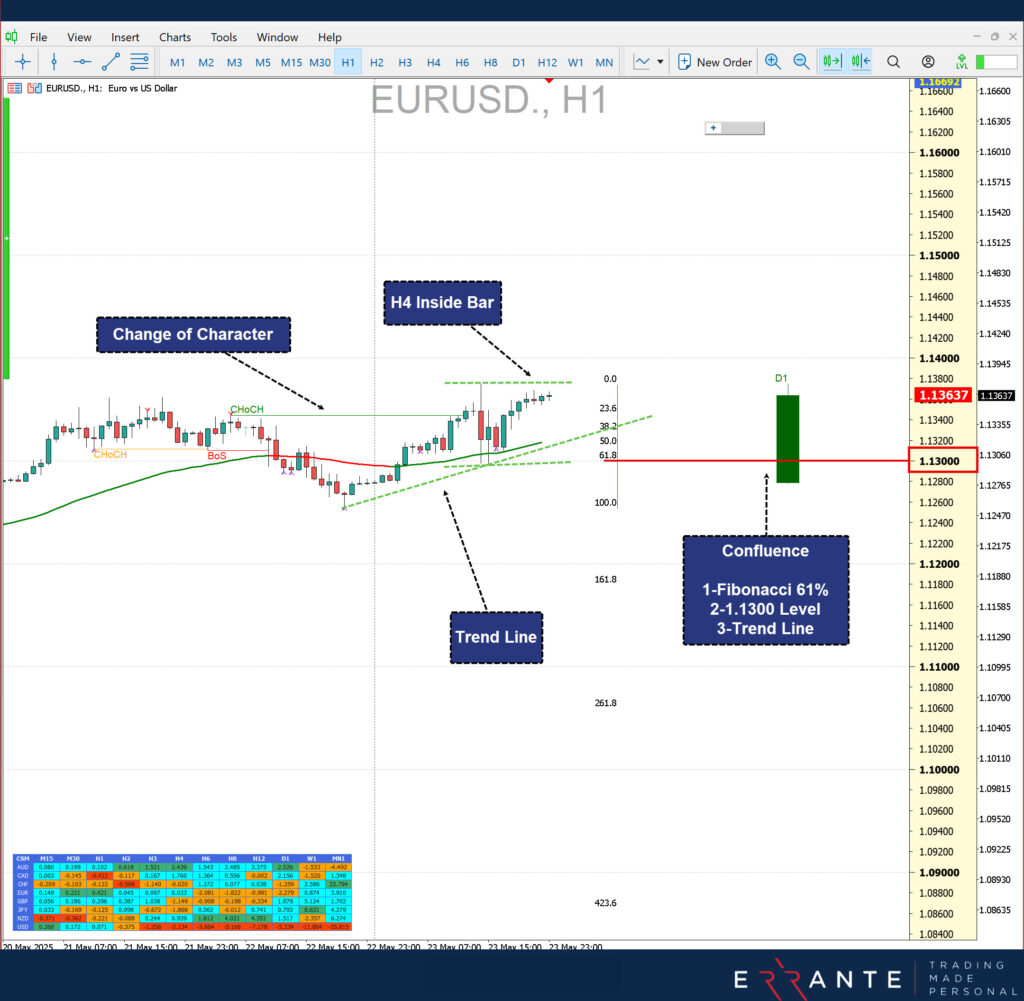This screenshot has height=1001, width=1024.
Task: Toggle the LVL trade levels display
Action: [961, 62]
